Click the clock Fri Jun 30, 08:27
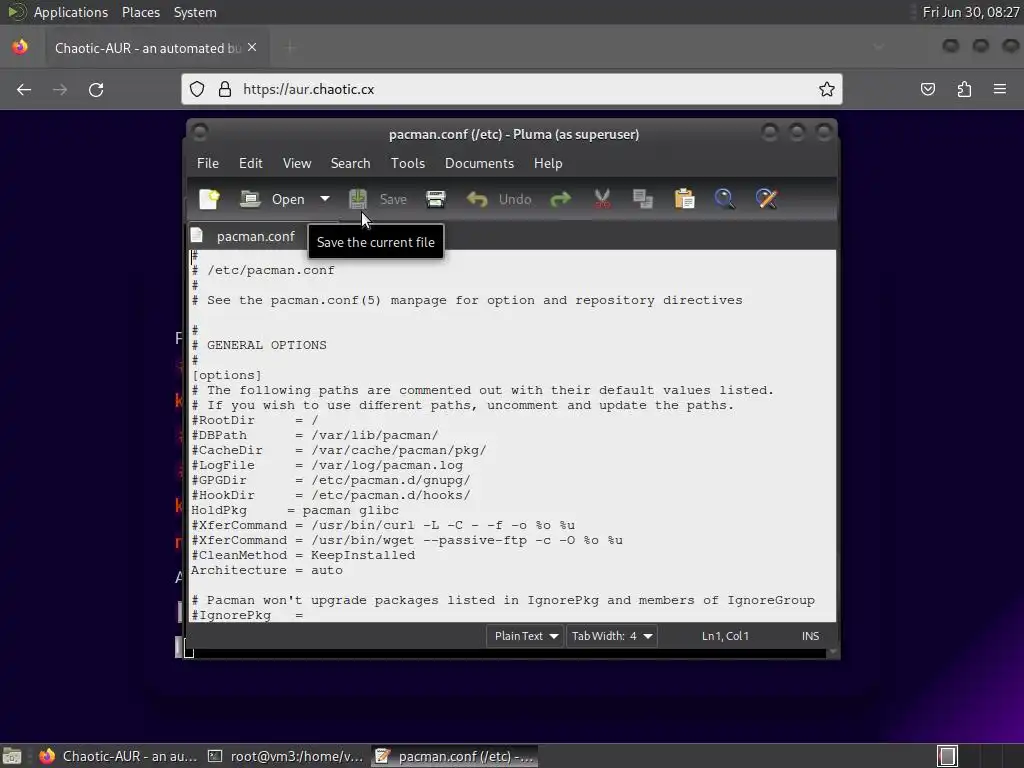 coord(970,12)
